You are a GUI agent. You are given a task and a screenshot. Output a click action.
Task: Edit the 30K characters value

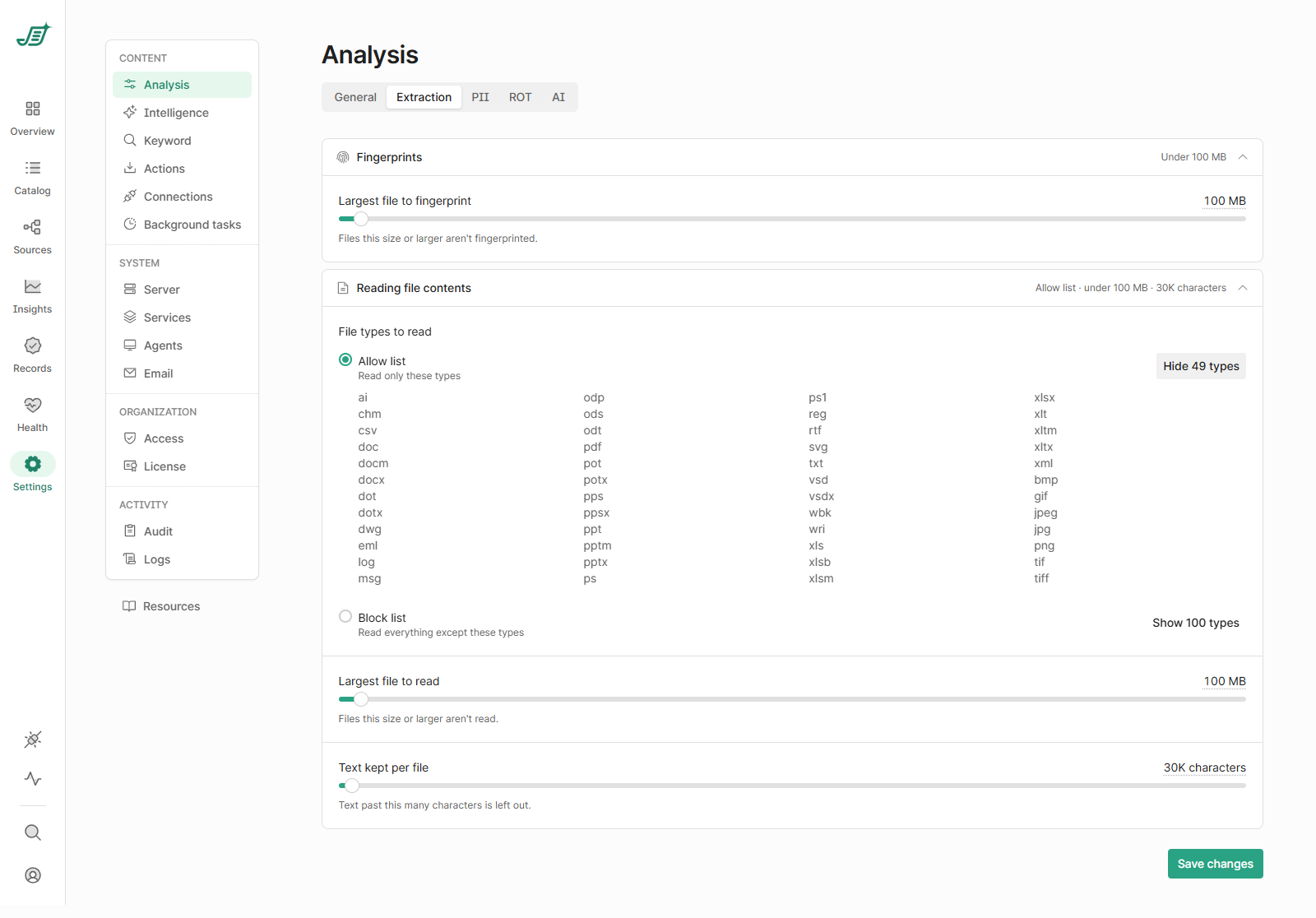coord(1204,767)
